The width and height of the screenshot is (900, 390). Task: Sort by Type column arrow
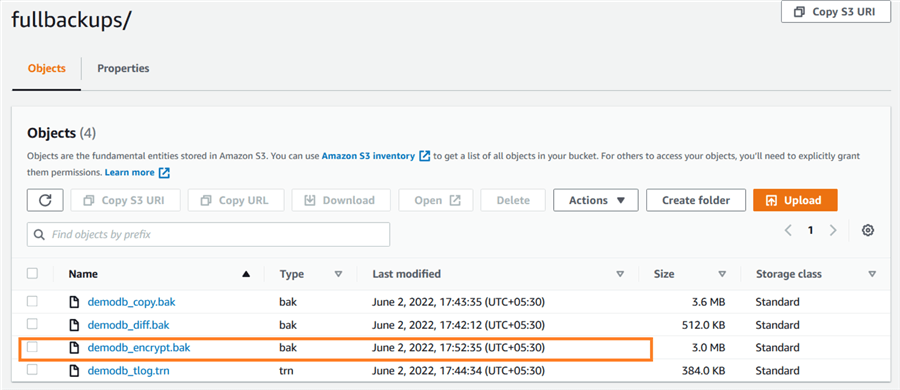338,275
